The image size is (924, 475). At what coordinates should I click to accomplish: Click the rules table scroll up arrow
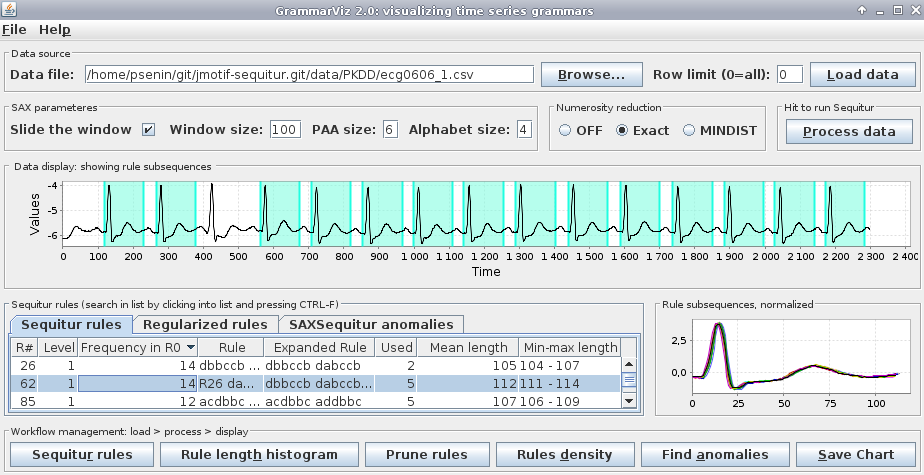[x=629, y=365]
